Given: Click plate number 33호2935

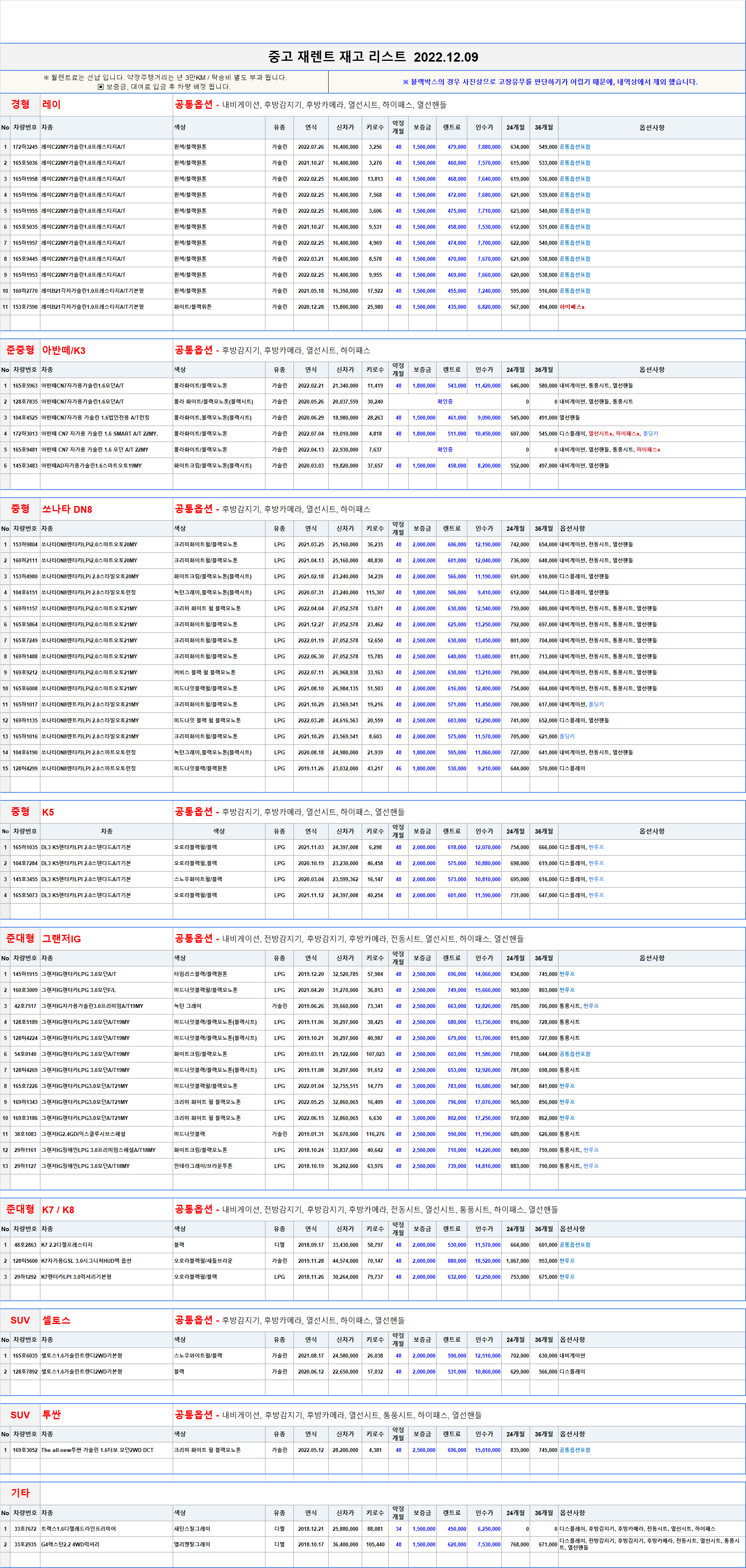Looking at the screenshot, I should [25, 1544].
